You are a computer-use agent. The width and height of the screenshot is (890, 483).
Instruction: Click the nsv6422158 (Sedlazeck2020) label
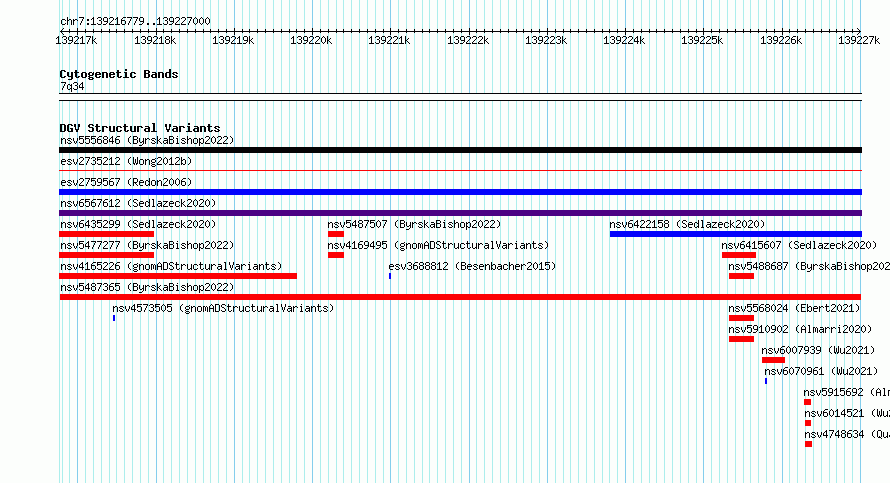pyautogui.click(x=687, y=224)
